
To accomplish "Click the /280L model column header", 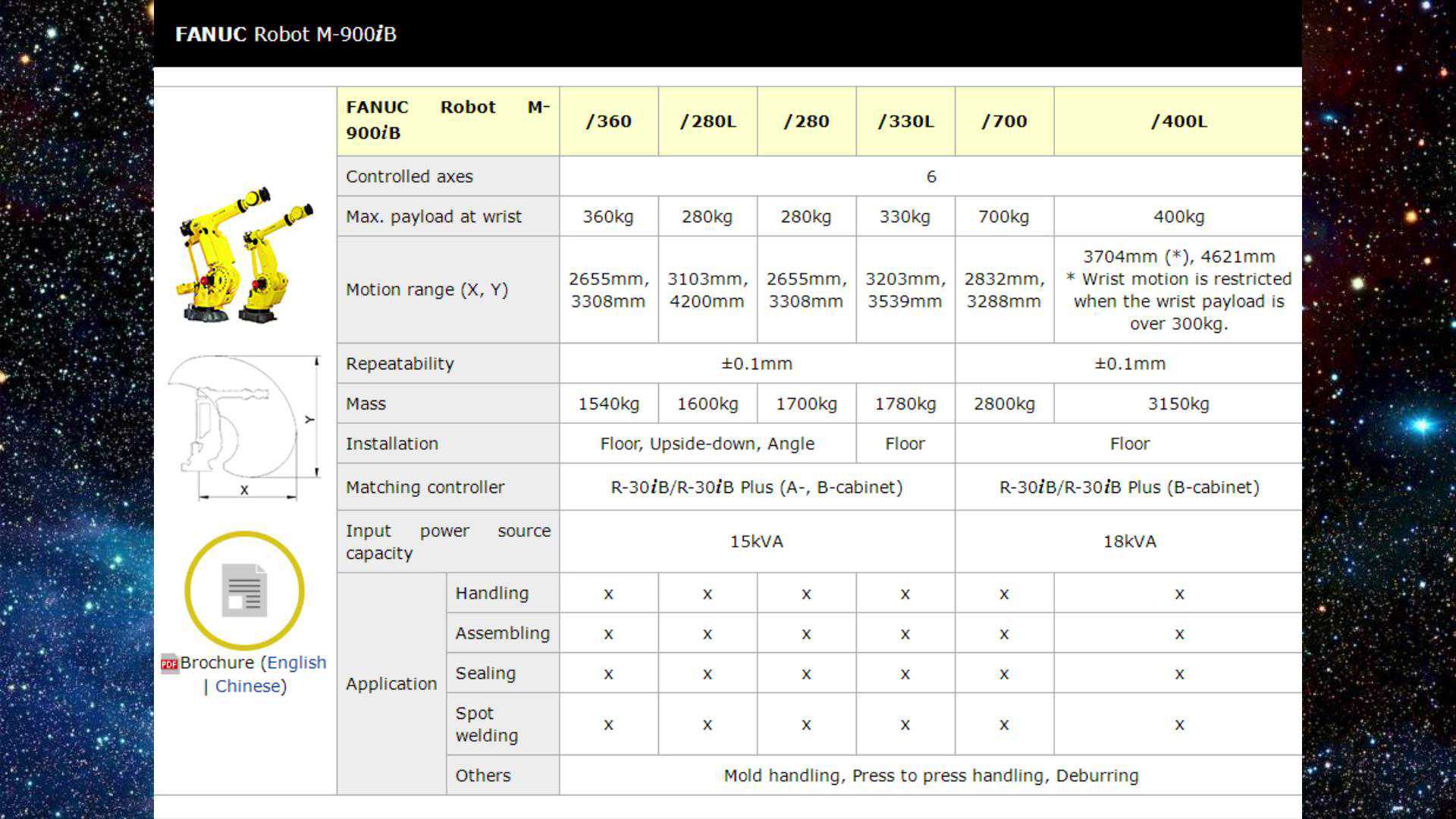I will 708,121.
